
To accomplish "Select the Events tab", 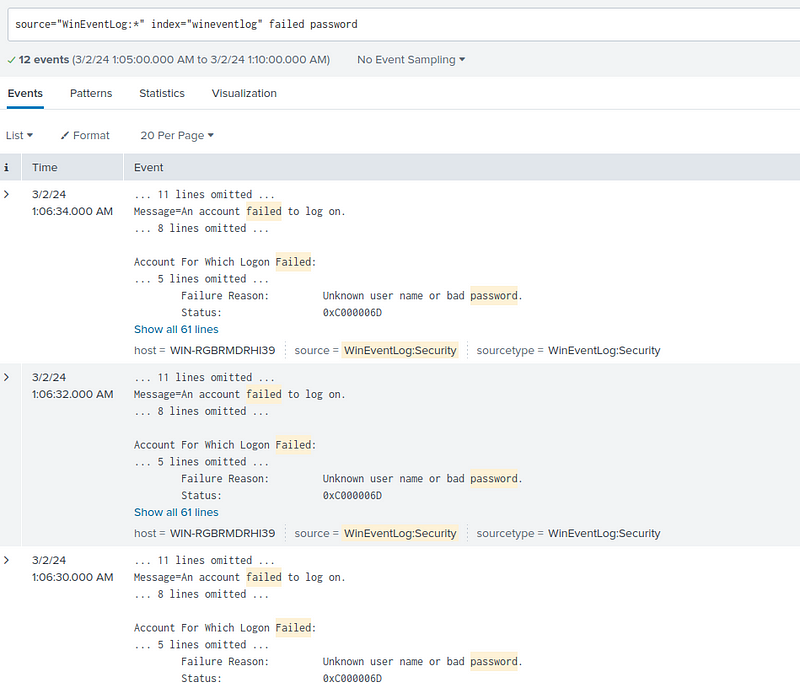I will (25, 93).
